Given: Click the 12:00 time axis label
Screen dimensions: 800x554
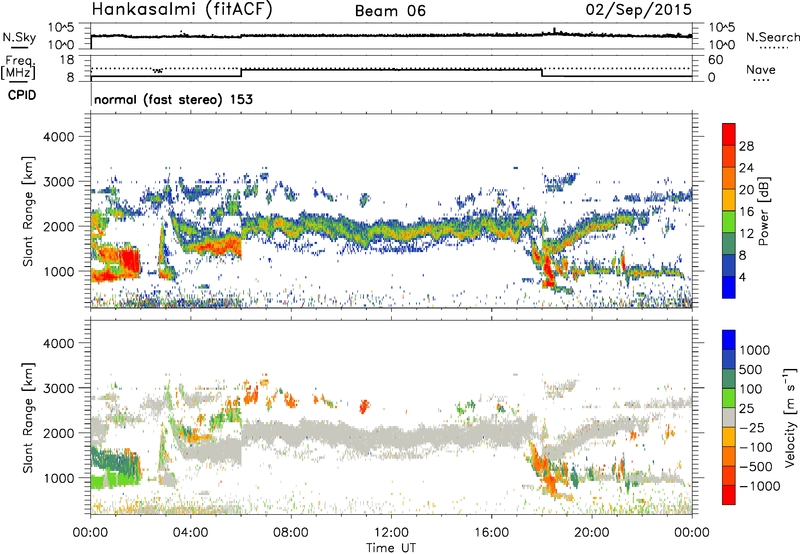Looking at the screenshot, I should pos(391,533).
